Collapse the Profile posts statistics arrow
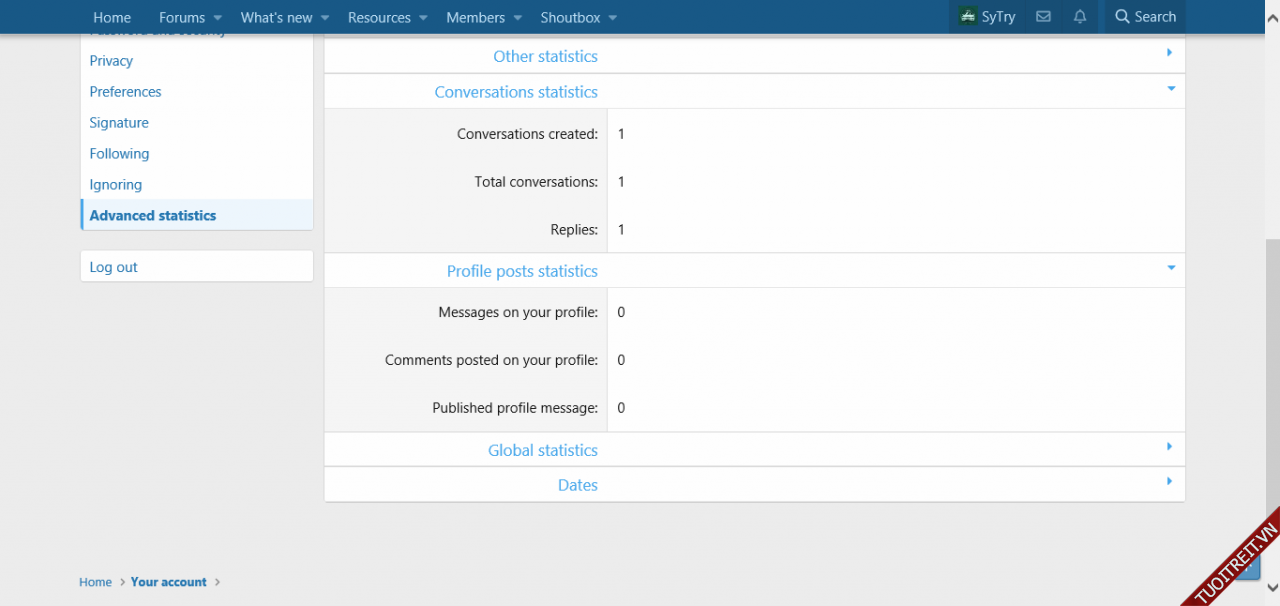The width and height of the screenshot is (1280, 606). (1170, 268)
